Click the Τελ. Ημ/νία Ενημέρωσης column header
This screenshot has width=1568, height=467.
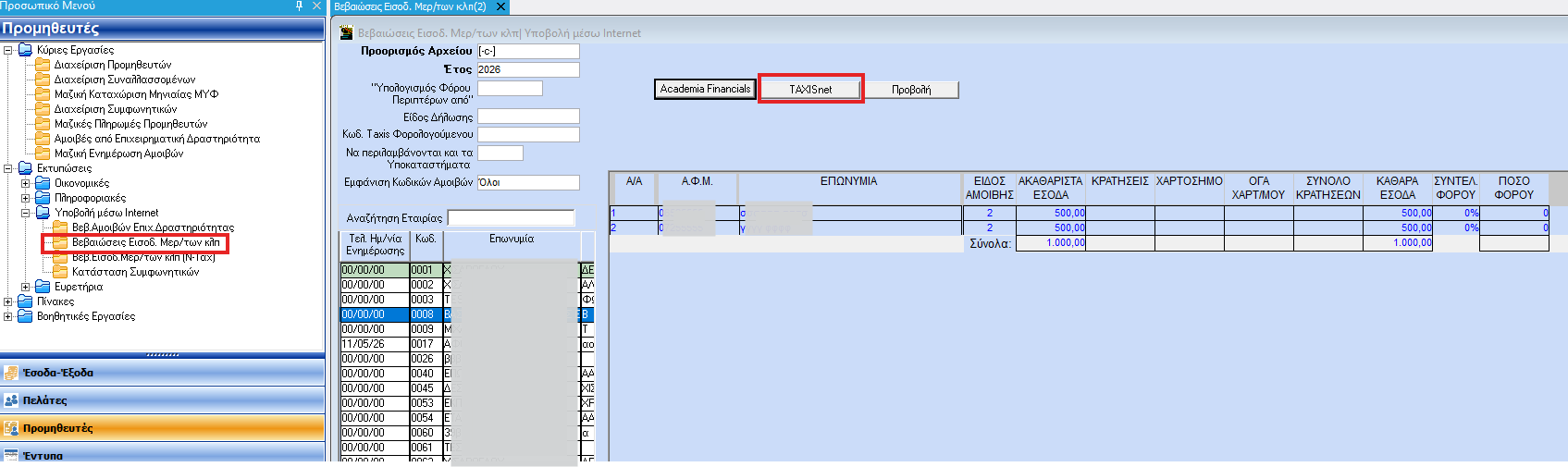pyautogui.click(x=375, y=245)
